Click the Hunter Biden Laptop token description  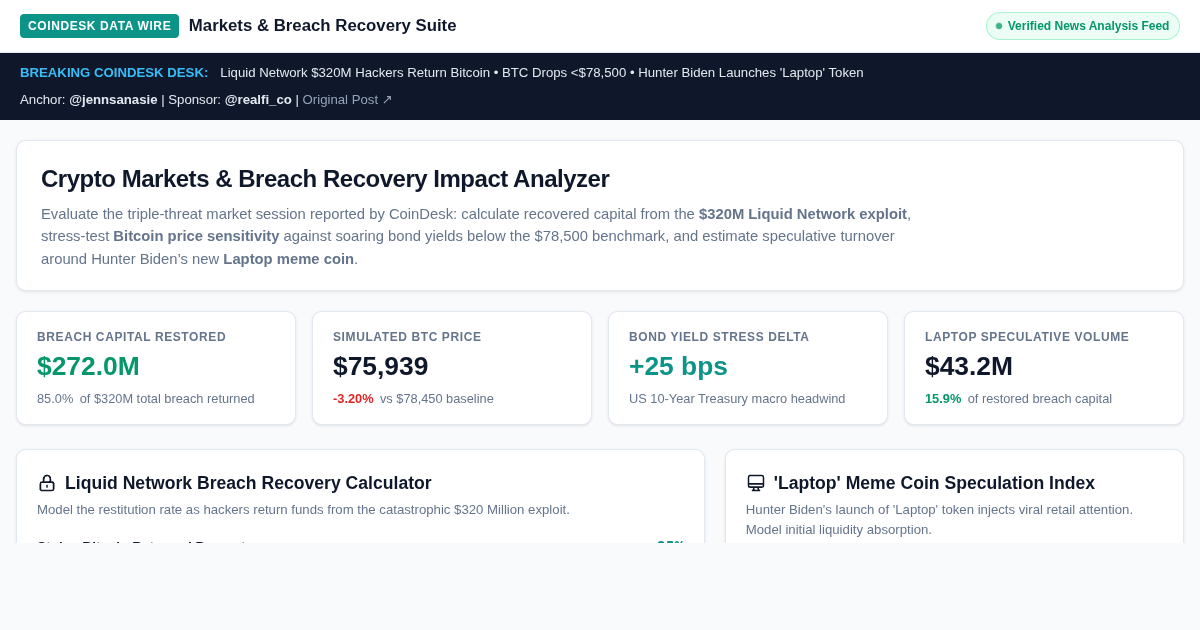coord(940,520)
